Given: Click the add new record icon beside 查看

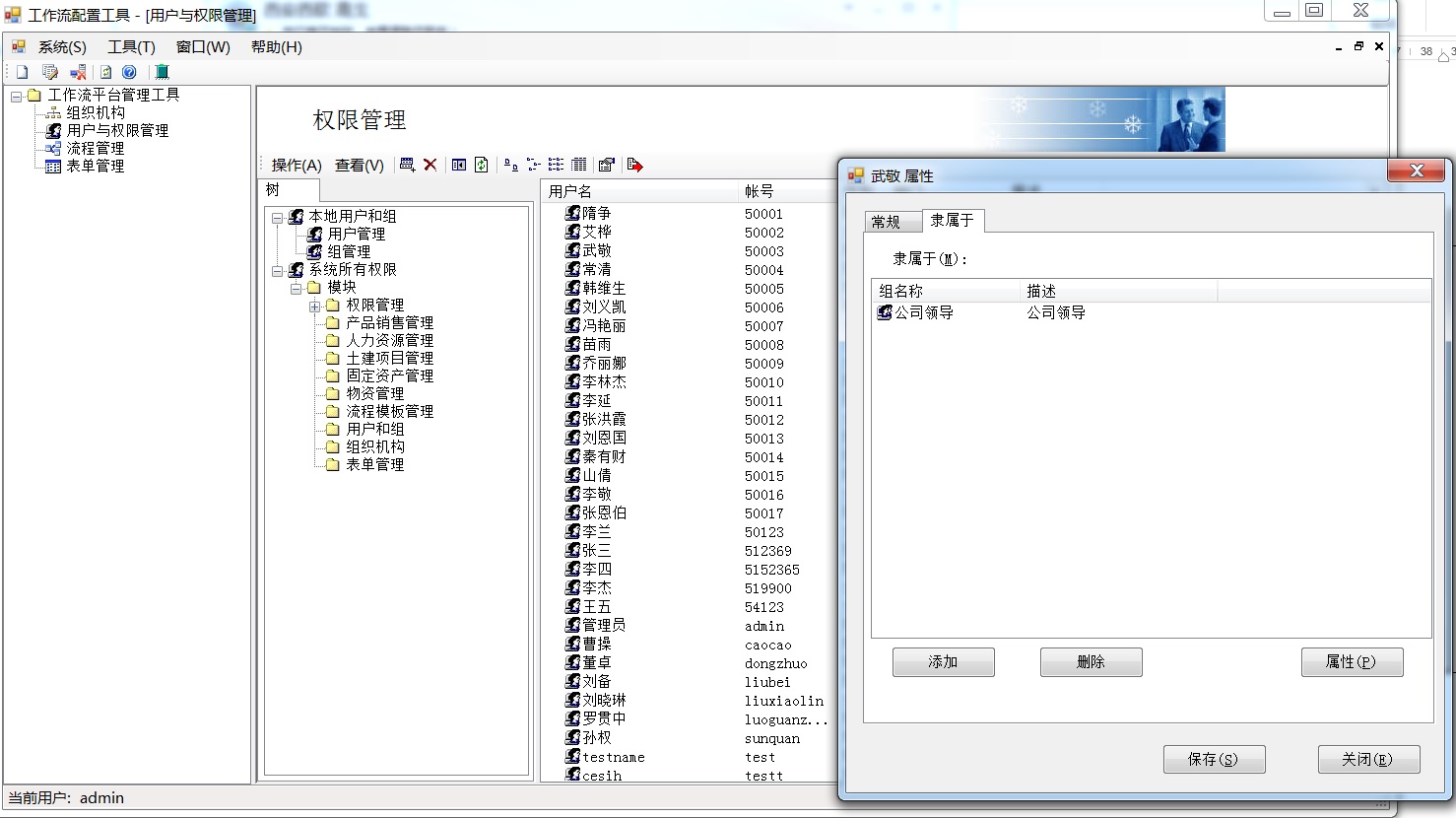Looking at the screenshot, I should (407, 165).
